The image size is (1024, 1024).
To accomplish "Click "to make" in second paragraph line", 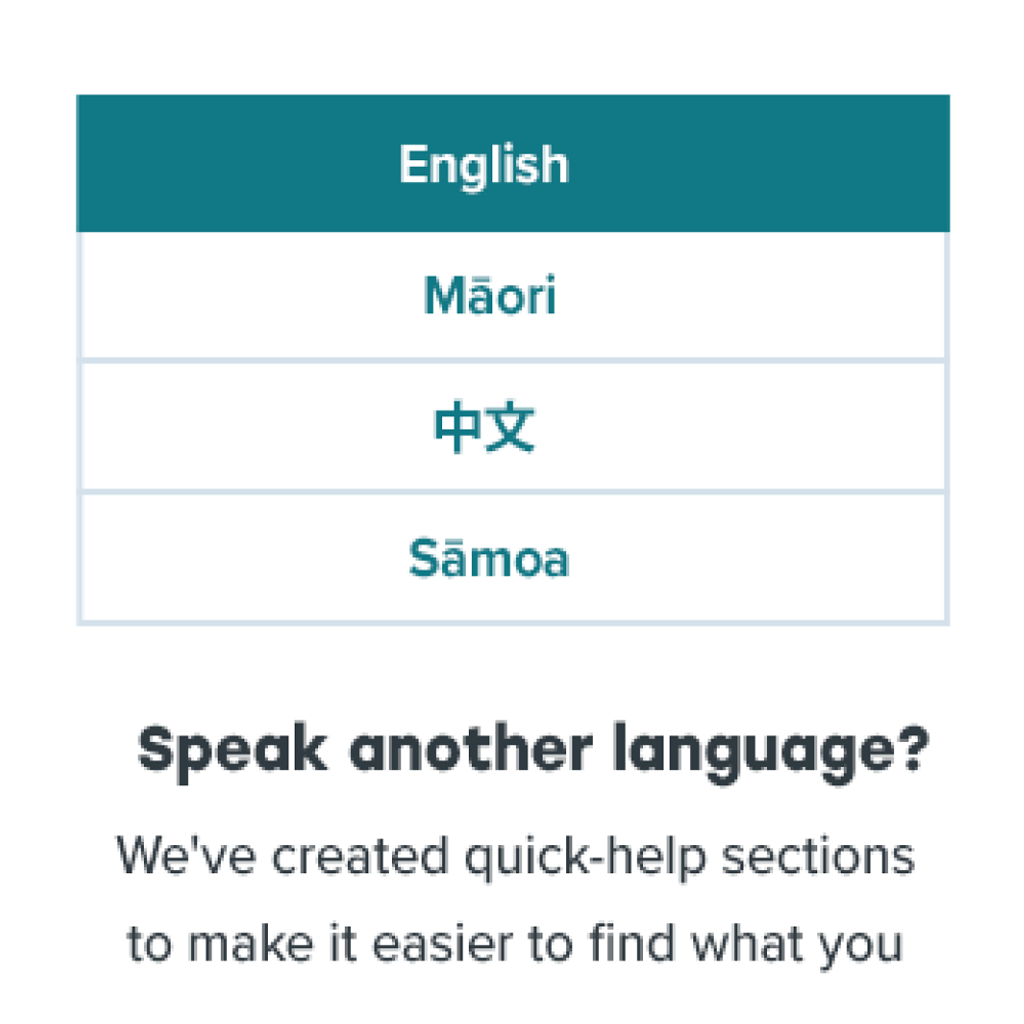I will (220, 943).
